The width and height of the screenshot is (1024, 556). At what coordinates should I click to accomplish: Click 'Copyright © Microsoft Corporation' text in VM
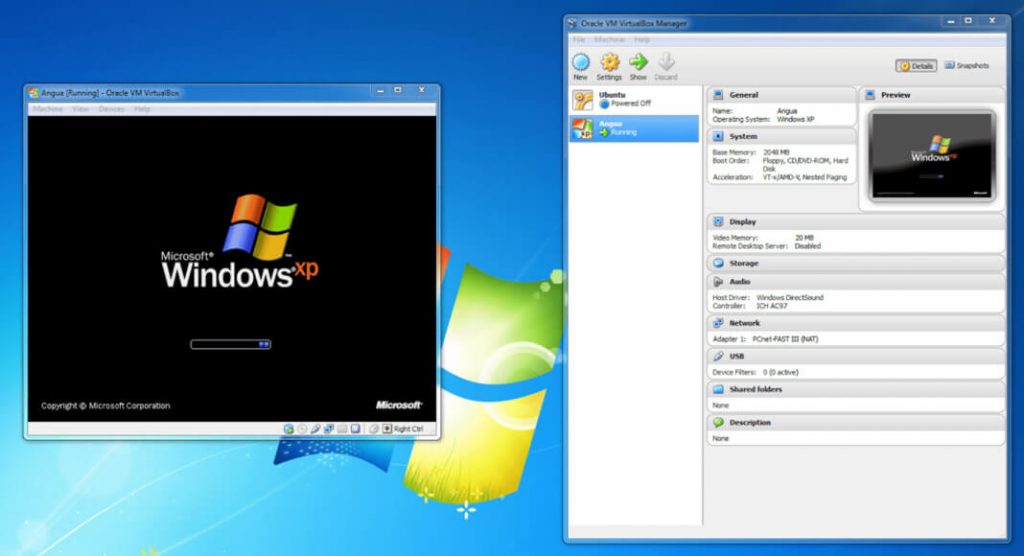click(x=105, y=406)
